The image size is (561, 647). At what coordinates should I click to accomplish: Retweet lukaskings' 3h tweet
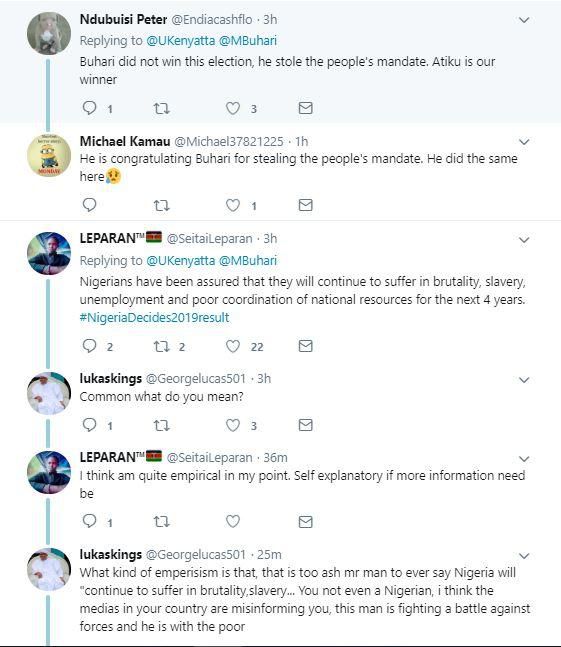tap(161, 425)
